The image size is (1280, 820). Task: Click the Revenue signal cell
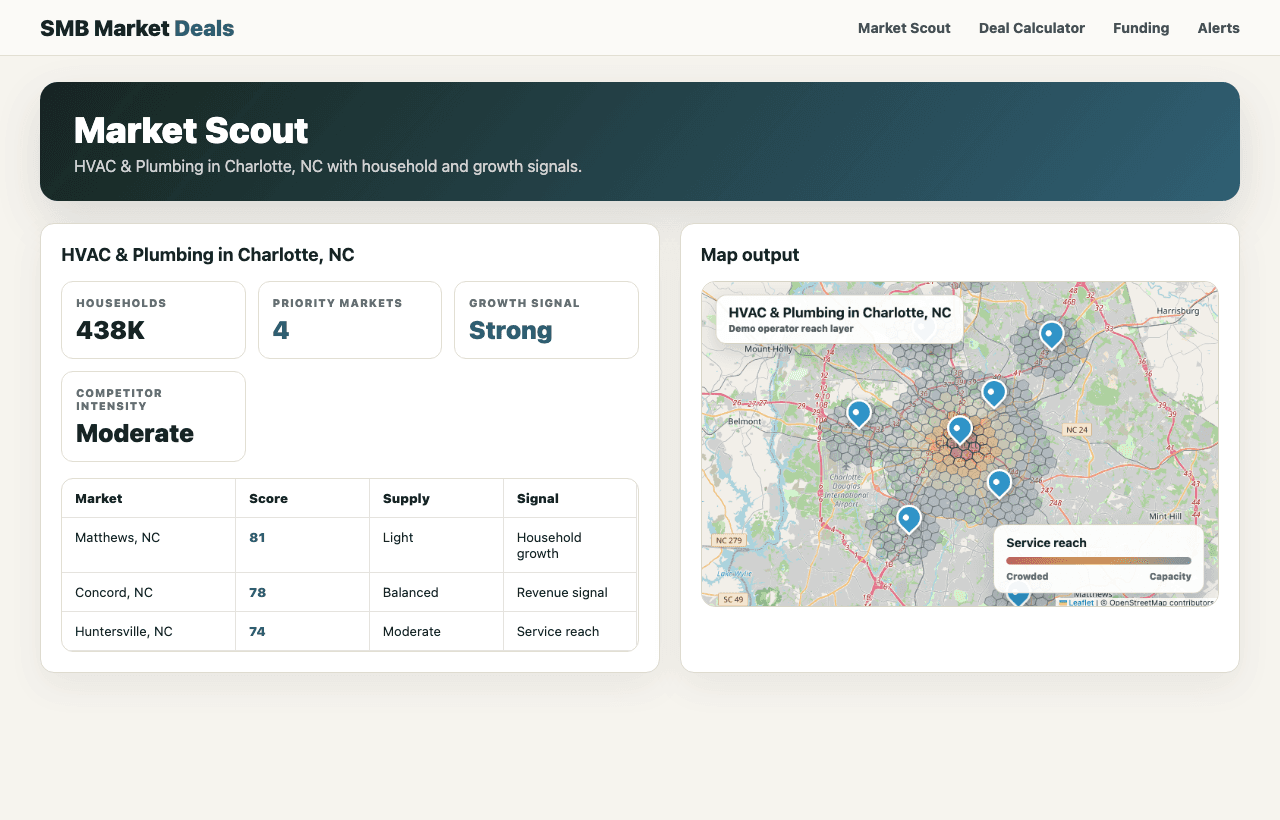[562, 592]
